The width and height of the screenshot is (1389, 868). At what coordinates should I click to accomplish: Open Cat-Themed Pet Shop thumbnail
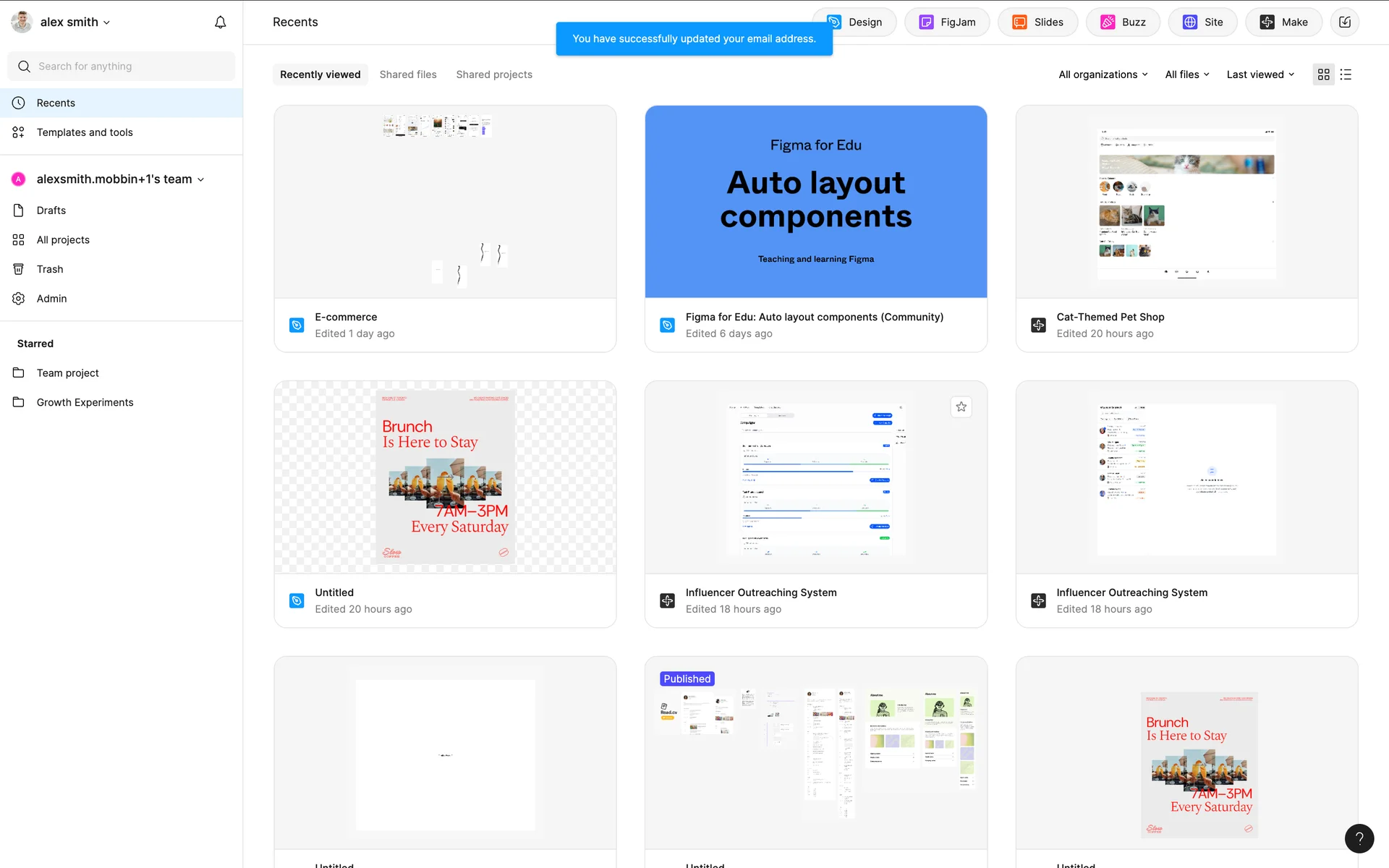pos(1186,203)
